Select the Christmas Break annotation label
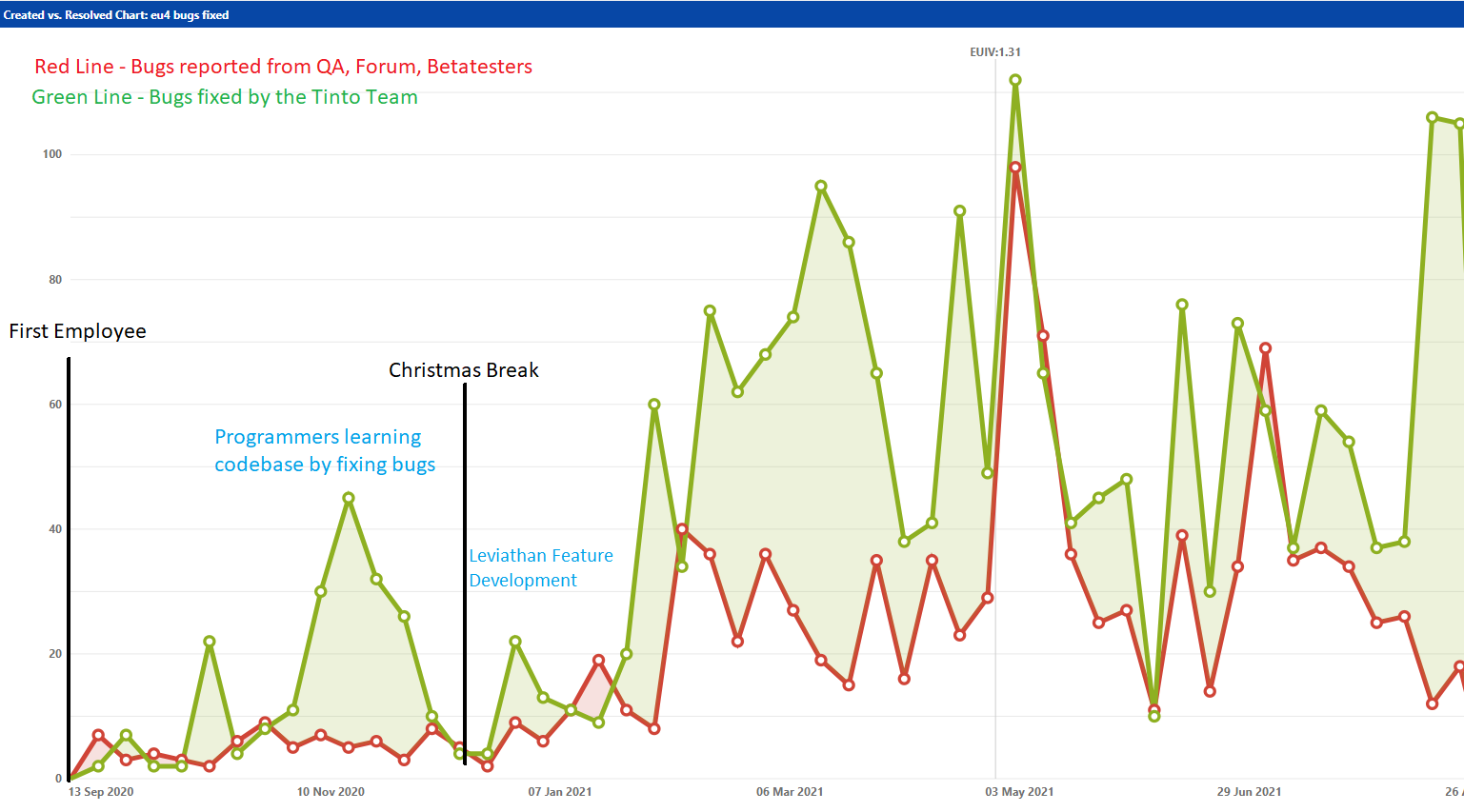The width and height of the screenshot is (1464, 812). (x=464, y=370)
